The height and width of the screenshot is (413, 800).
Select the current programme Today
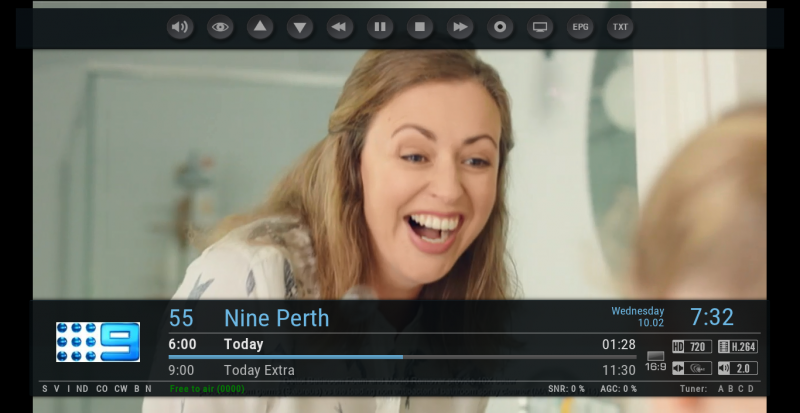tap(243, 344)
